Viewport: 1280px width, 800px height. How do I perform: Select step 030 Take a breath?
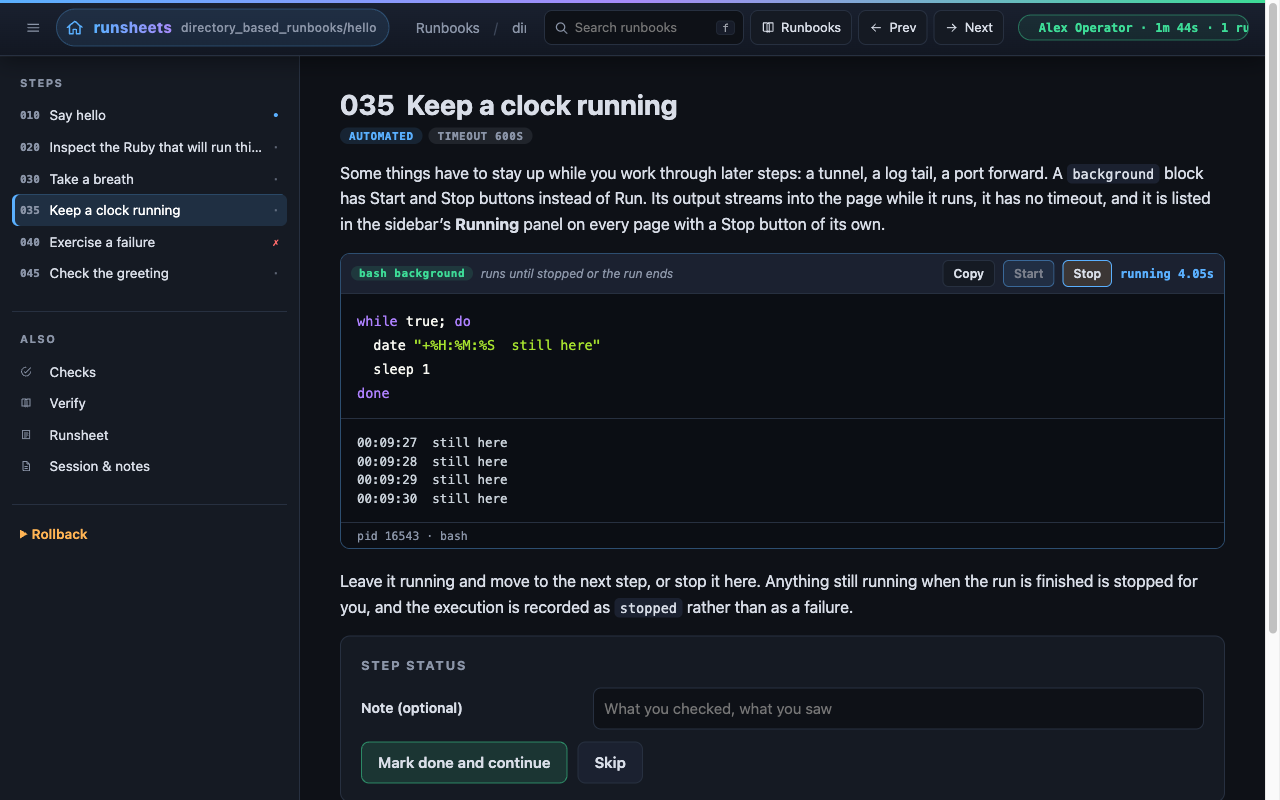(x=150, y=179)
